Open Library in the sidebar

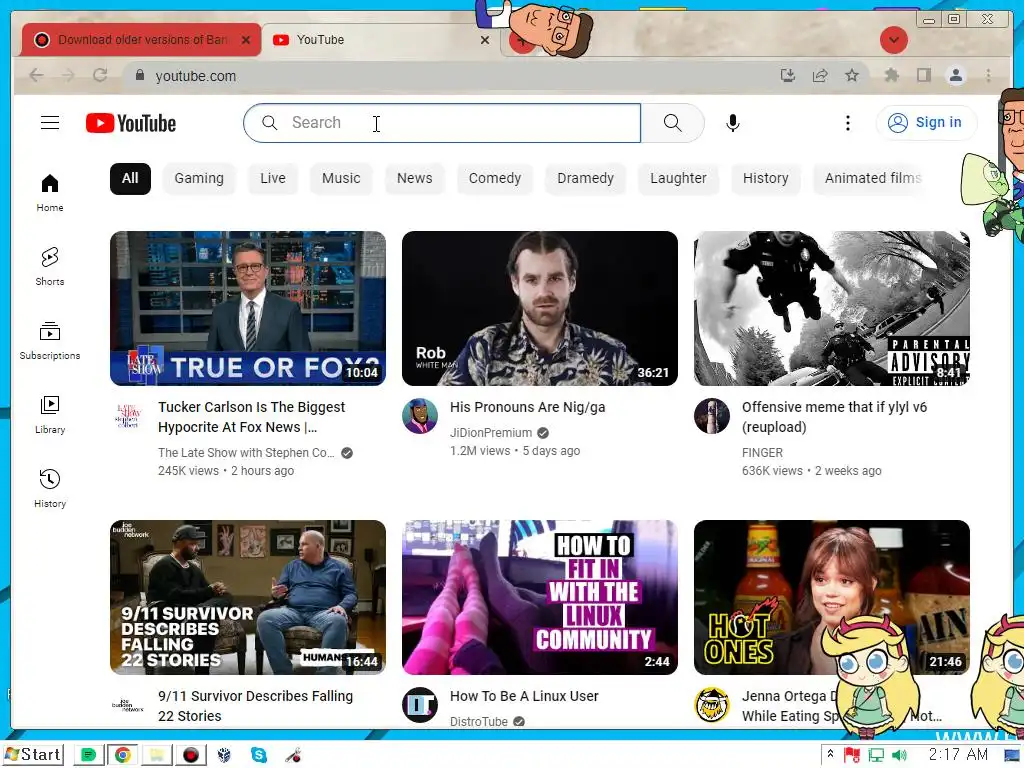(x=50, y=415)
